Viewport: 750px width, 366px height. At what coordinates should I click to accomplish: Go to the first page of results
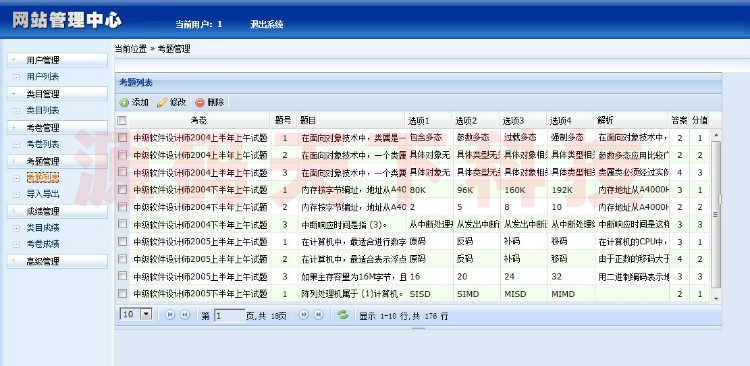pyautogui.click(x=170, y=314)
